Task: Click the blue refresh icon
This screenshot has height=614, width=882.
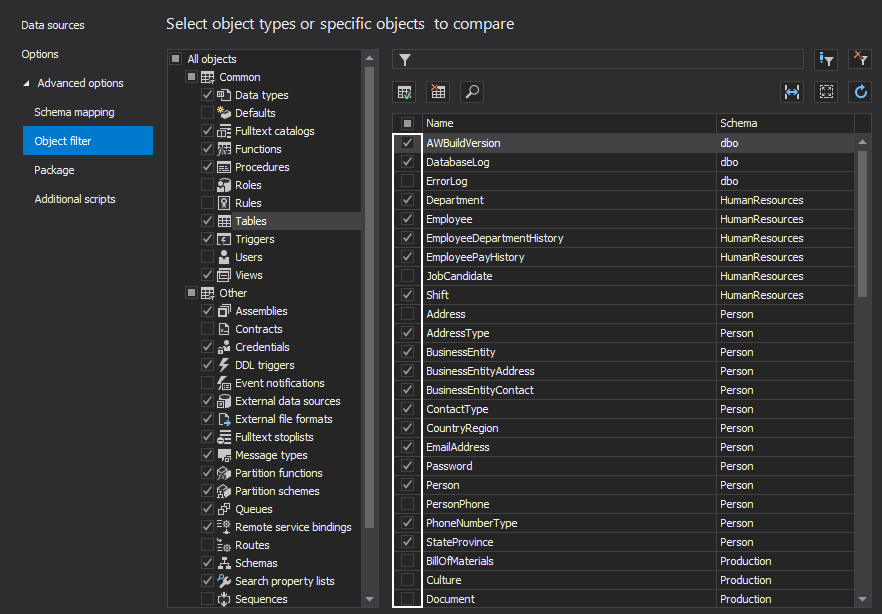Action: click(x=859, y=92)
